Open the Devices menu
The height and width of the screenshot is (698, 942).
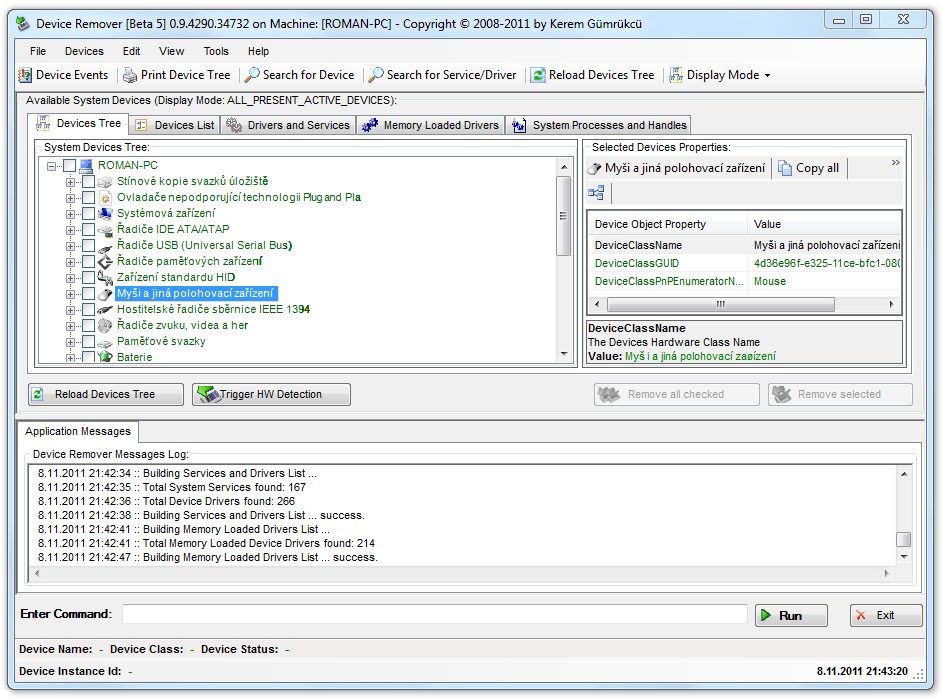[x=84, y=52]
